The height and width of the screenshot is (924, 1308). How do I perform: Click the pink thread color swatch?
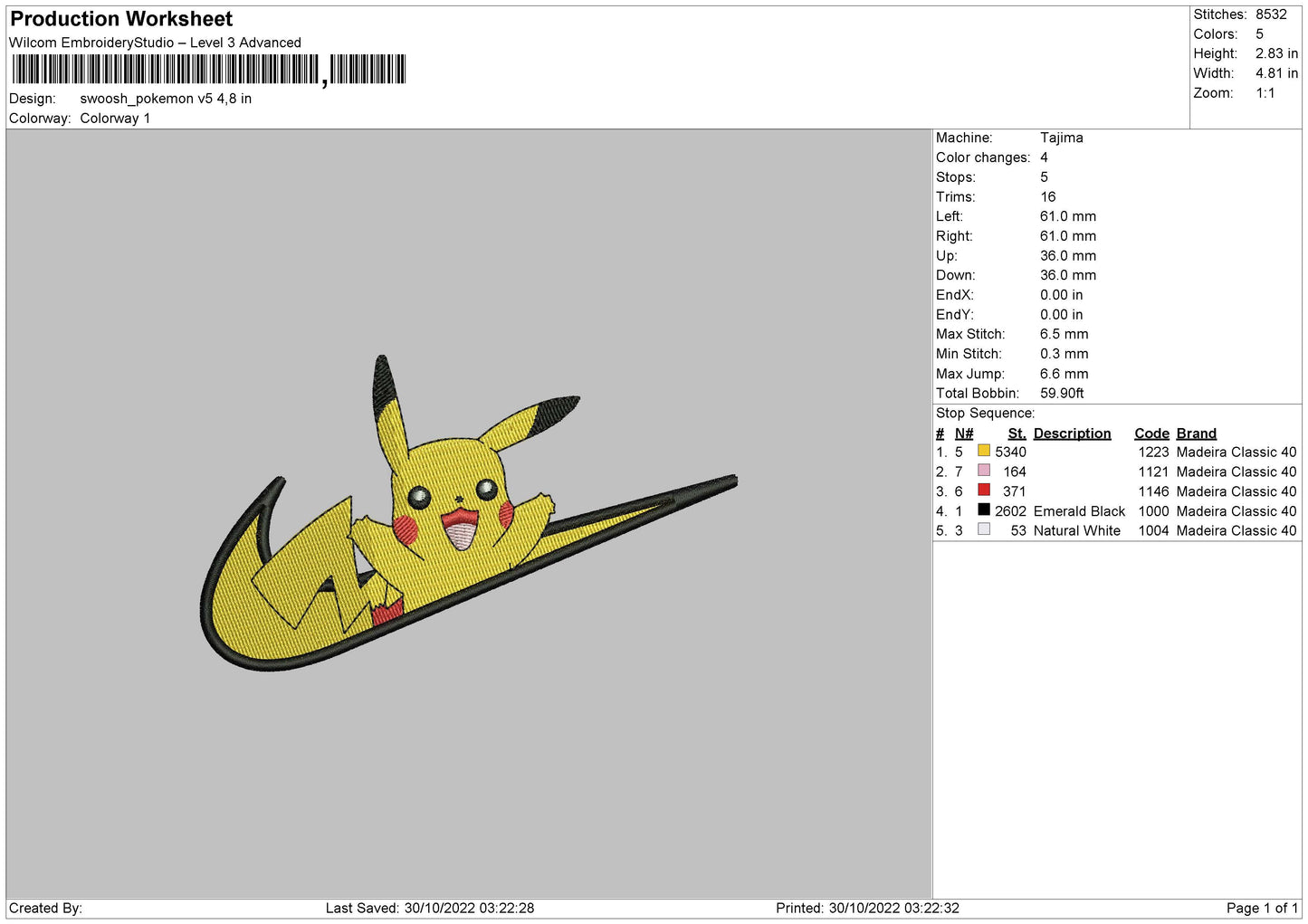click(x=983, y=471)
